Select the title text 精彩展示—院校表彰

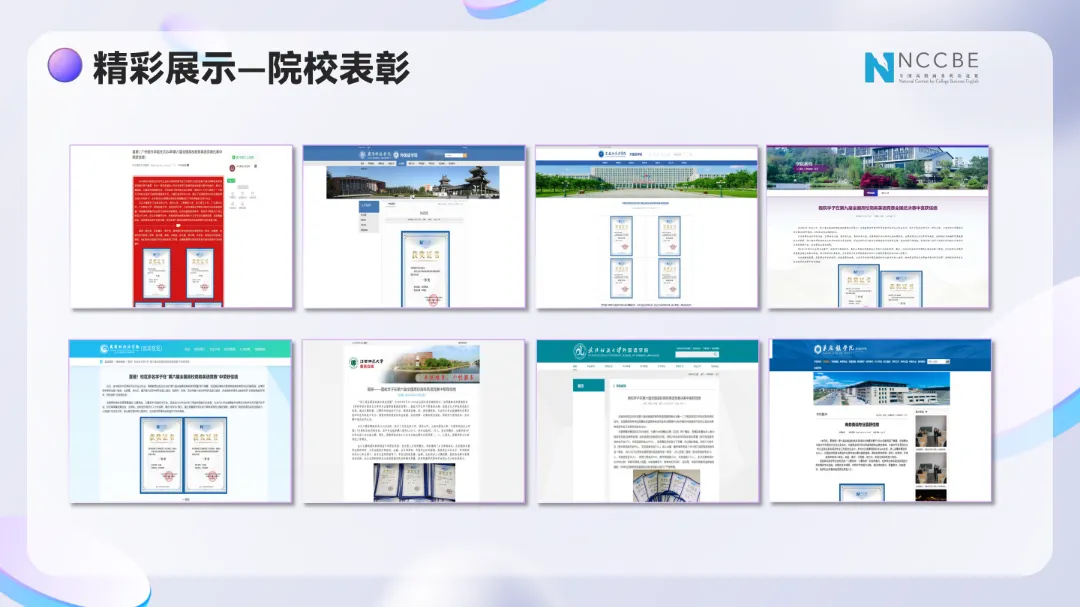tap(251, 68)
